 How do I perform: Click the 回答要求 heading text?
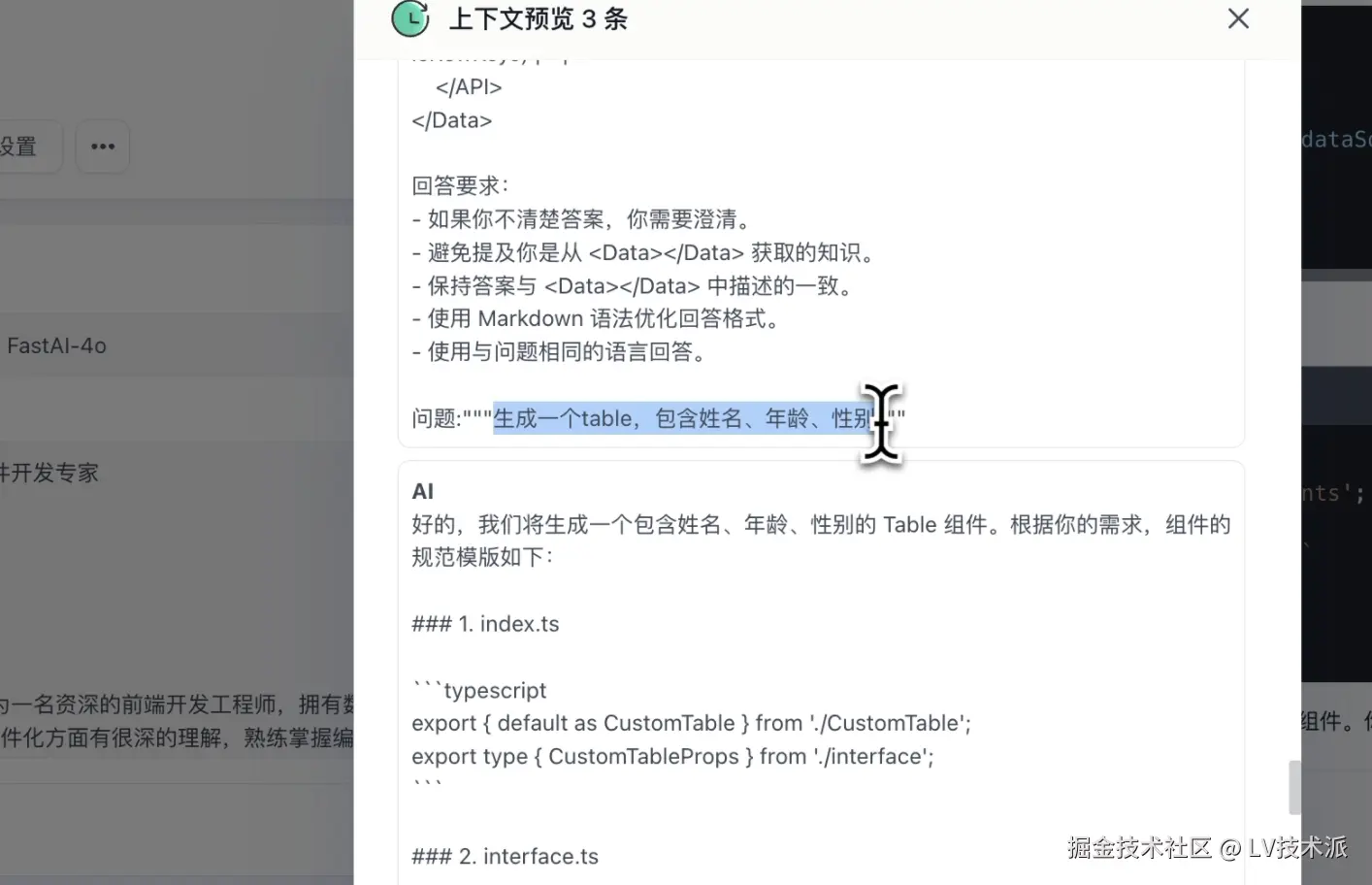[x=460, y=185]
